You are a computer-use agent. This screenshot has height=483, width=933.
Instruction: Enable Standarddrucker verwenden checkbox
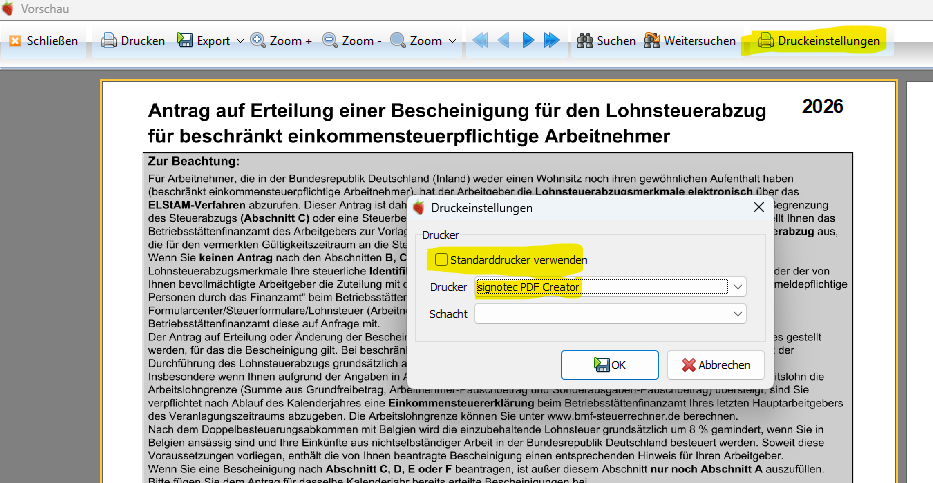[441, 259]
